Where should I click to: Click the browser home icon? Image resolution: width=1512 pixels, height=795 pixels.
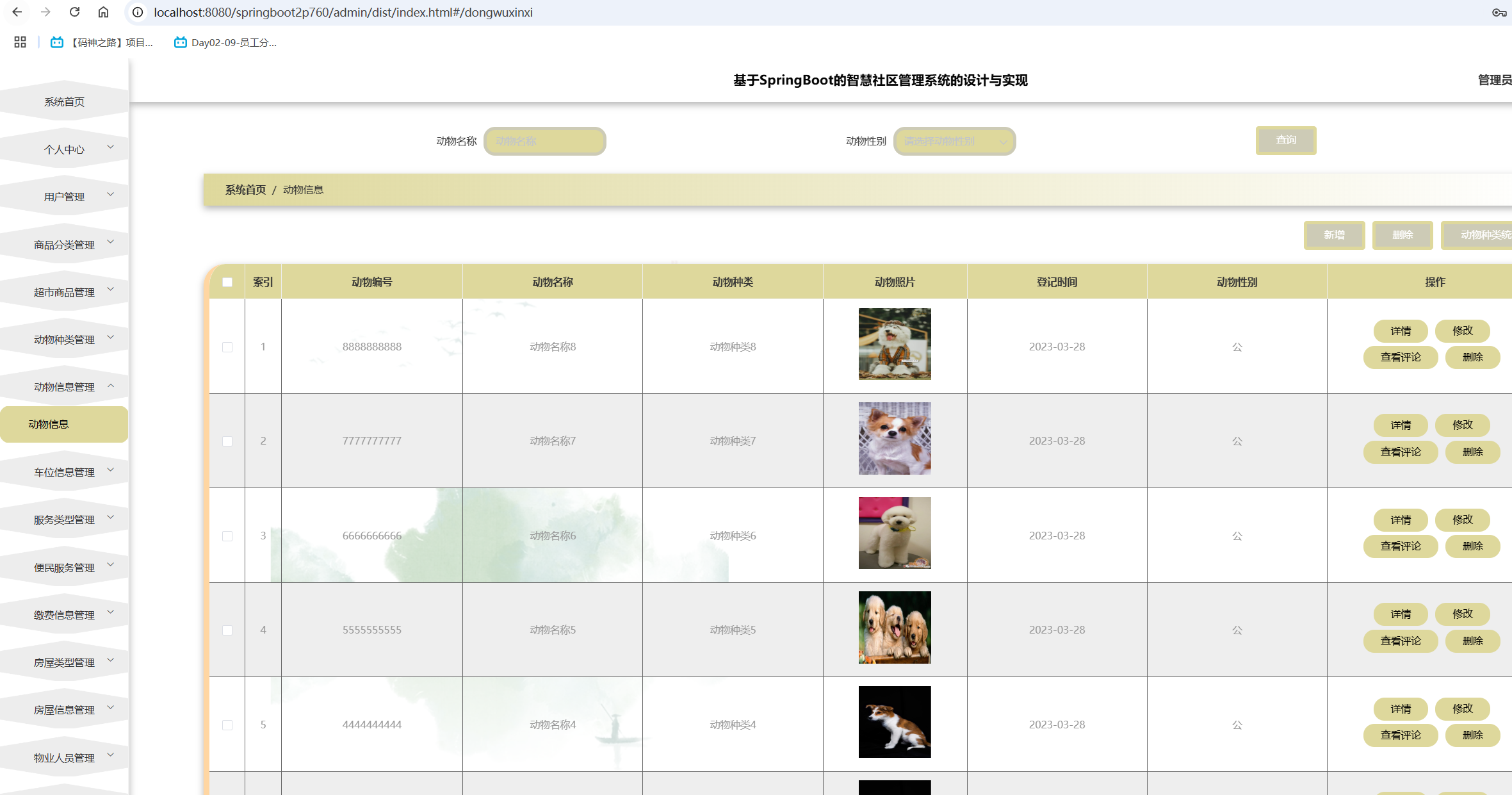103,12
